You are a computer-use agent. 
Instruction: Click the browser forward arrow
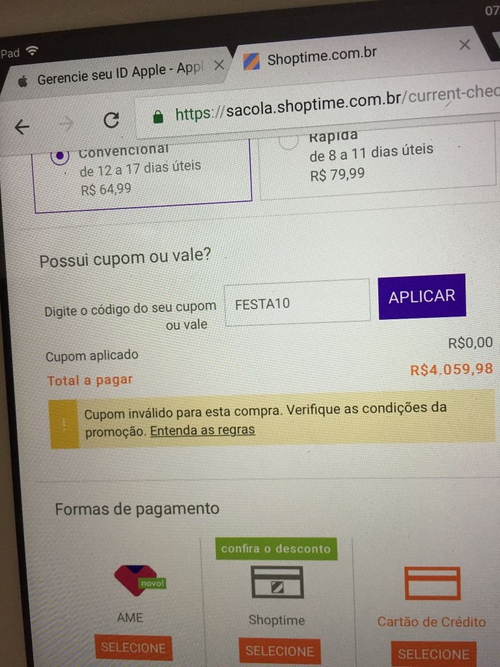click(66, 124)
